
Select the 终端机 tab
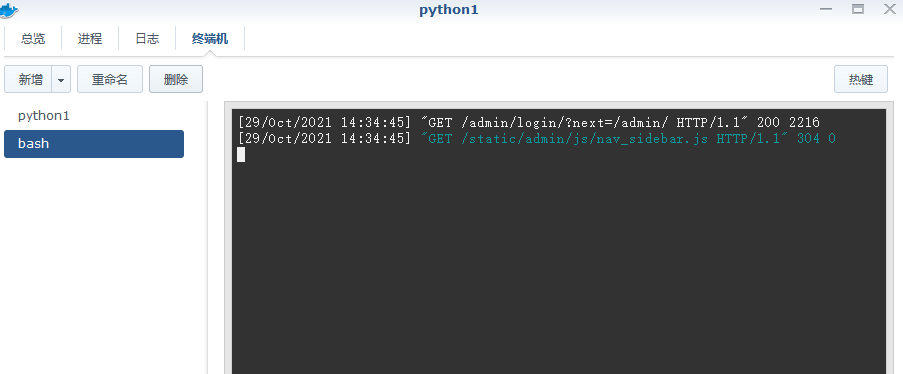(210, 39)
